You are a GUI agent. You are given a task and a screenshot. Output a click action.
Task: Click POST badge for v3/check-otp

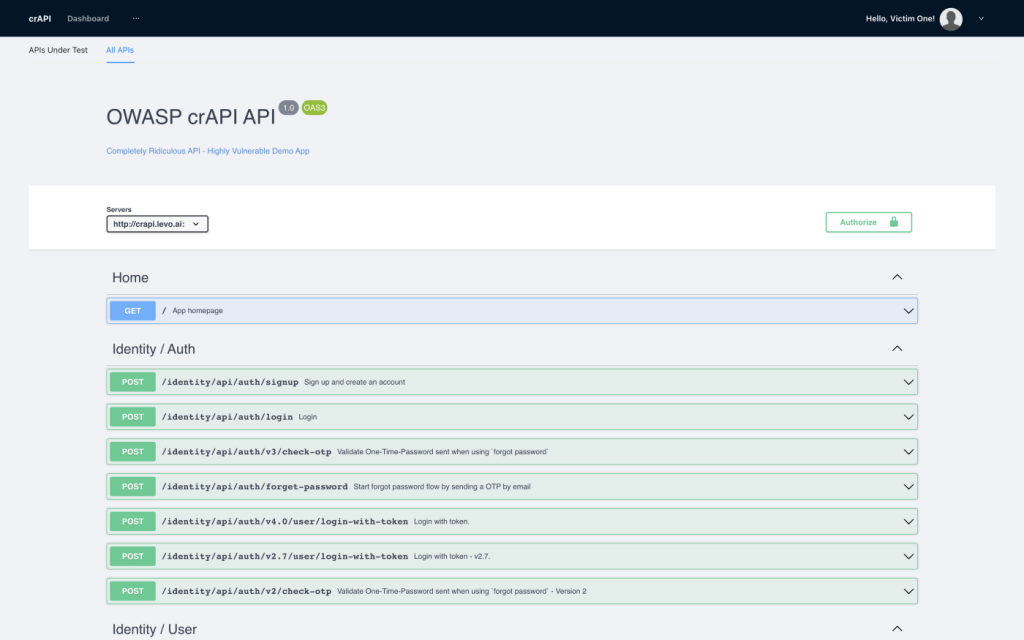click(x=133, y=452)
